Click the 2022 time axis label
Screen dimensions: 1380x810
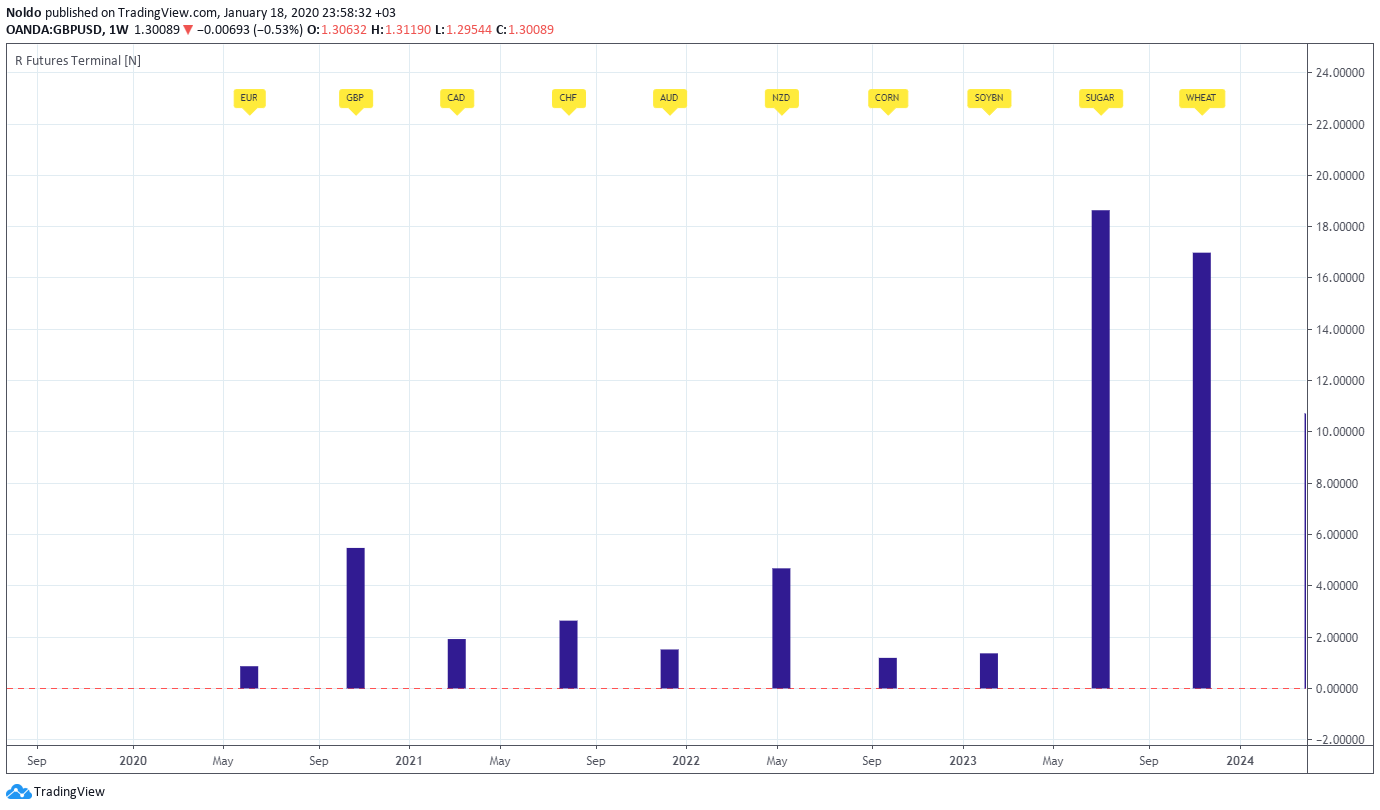[x=686, y=761]
